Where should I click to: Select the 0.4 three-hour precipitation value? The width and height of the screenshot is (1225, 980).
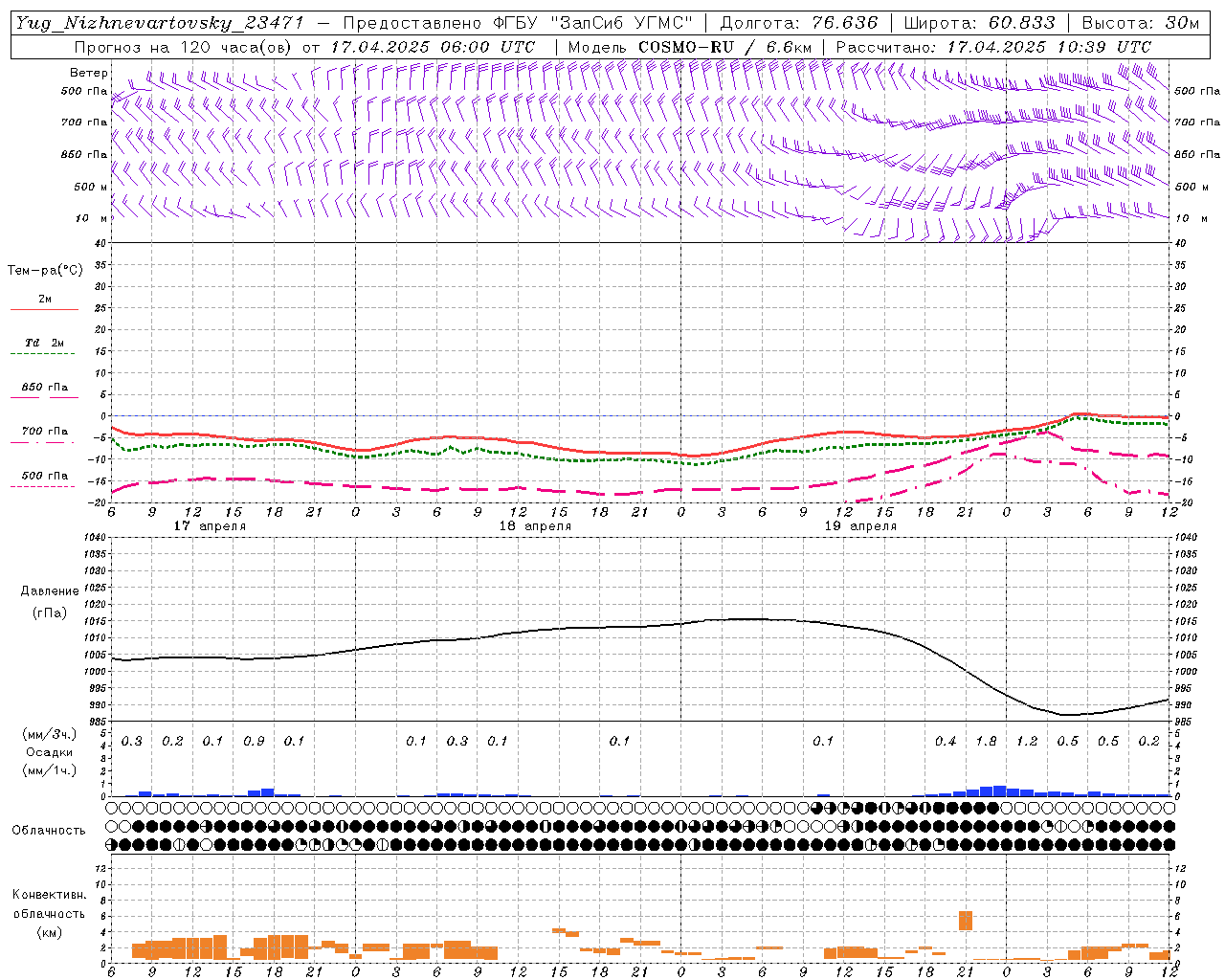(946, 742)
